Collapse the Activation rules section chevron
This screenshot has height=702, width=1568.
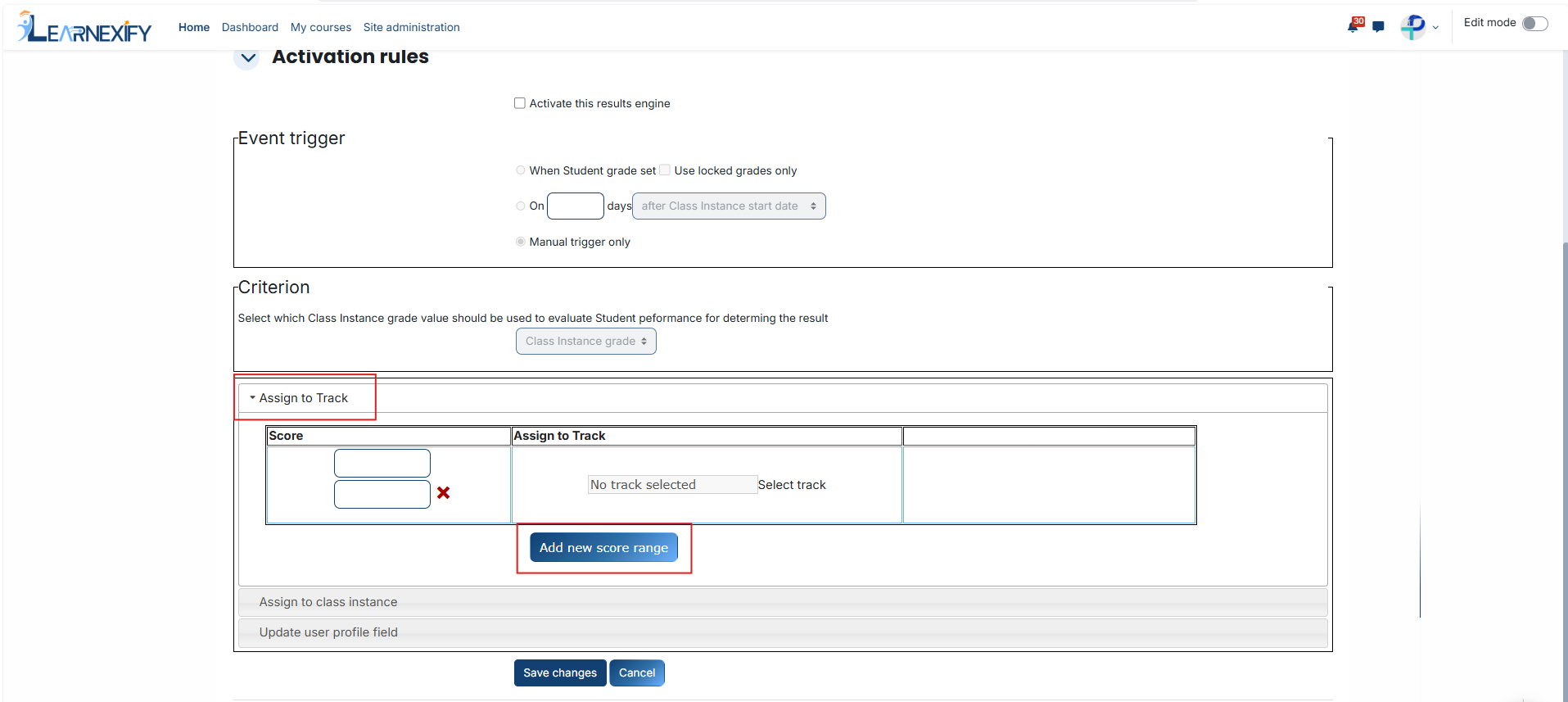(247, 57)
